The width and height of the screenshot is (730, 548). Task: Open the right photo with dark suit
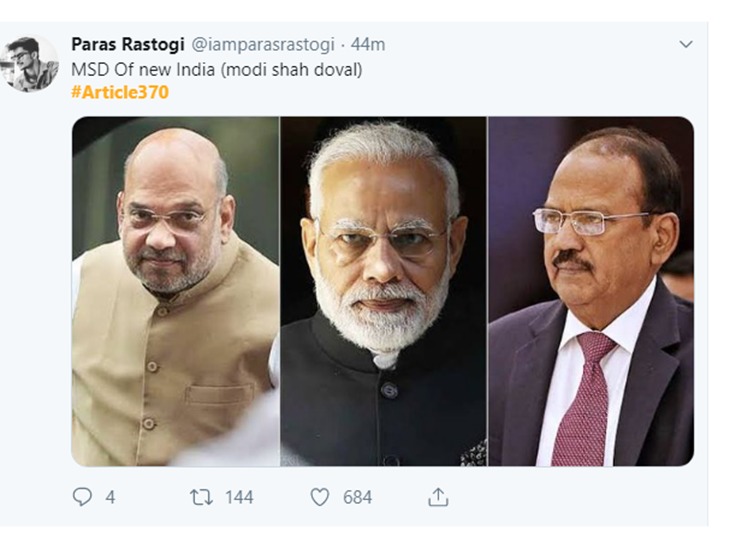(591, 291)
